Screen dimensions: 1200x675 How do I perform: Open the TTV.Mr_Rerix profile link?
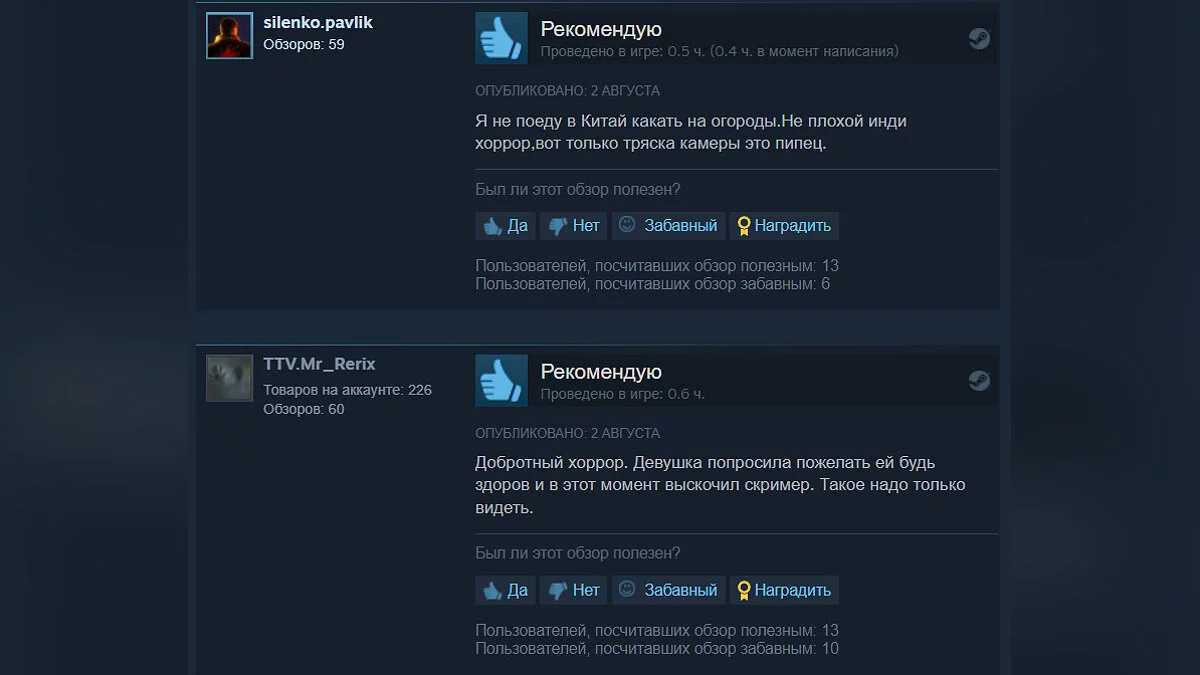319,364
